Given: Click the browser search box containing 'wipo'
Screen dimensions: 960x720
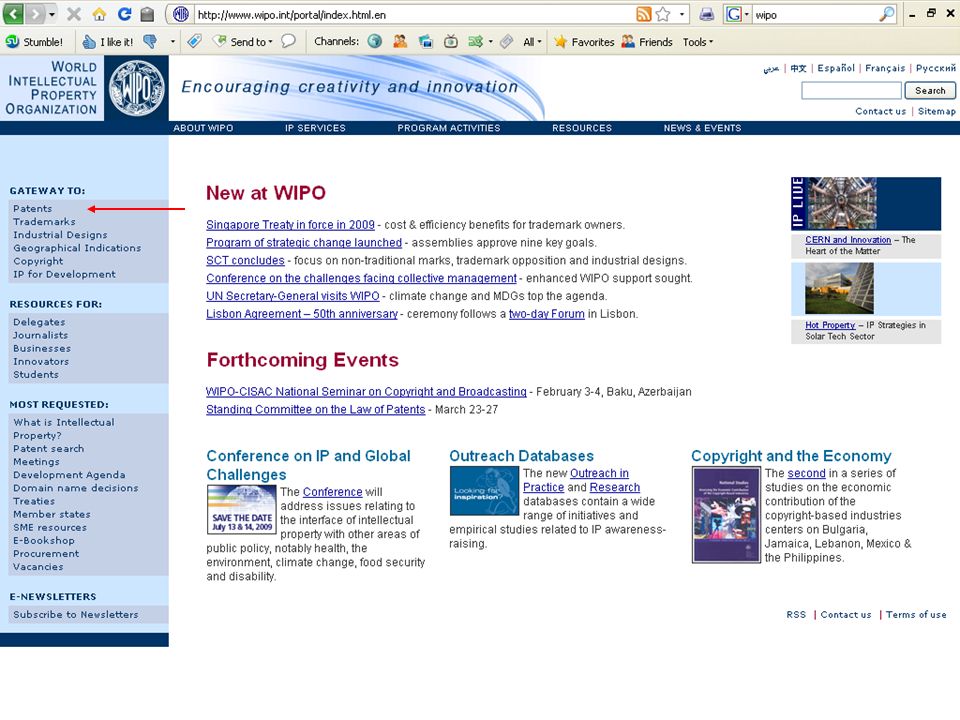Looking at the screenshot, I should point(814,15).
